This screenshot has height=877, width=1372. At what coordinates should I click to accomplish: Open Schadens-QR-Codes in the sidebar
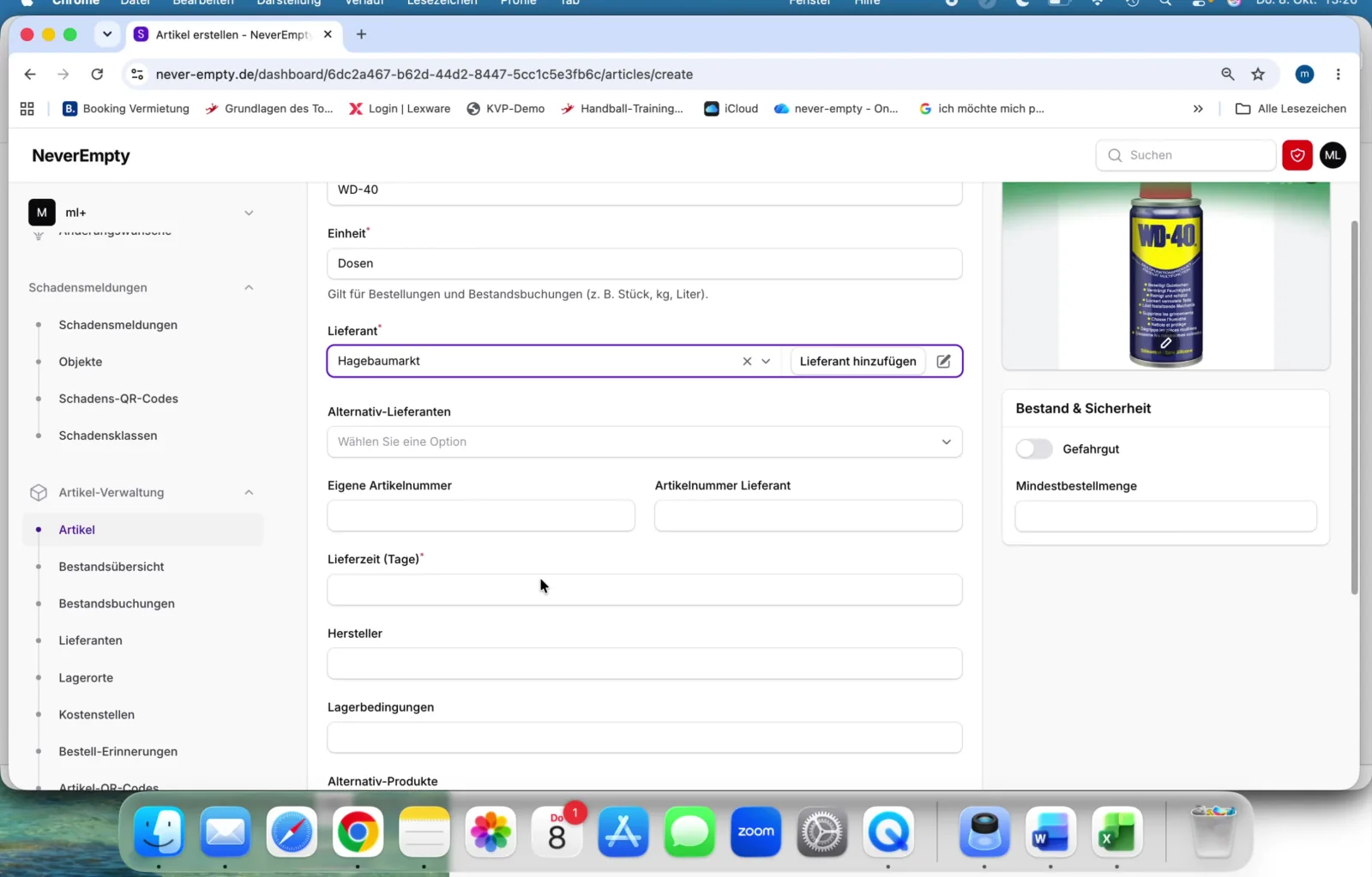[x=118, y=399]
